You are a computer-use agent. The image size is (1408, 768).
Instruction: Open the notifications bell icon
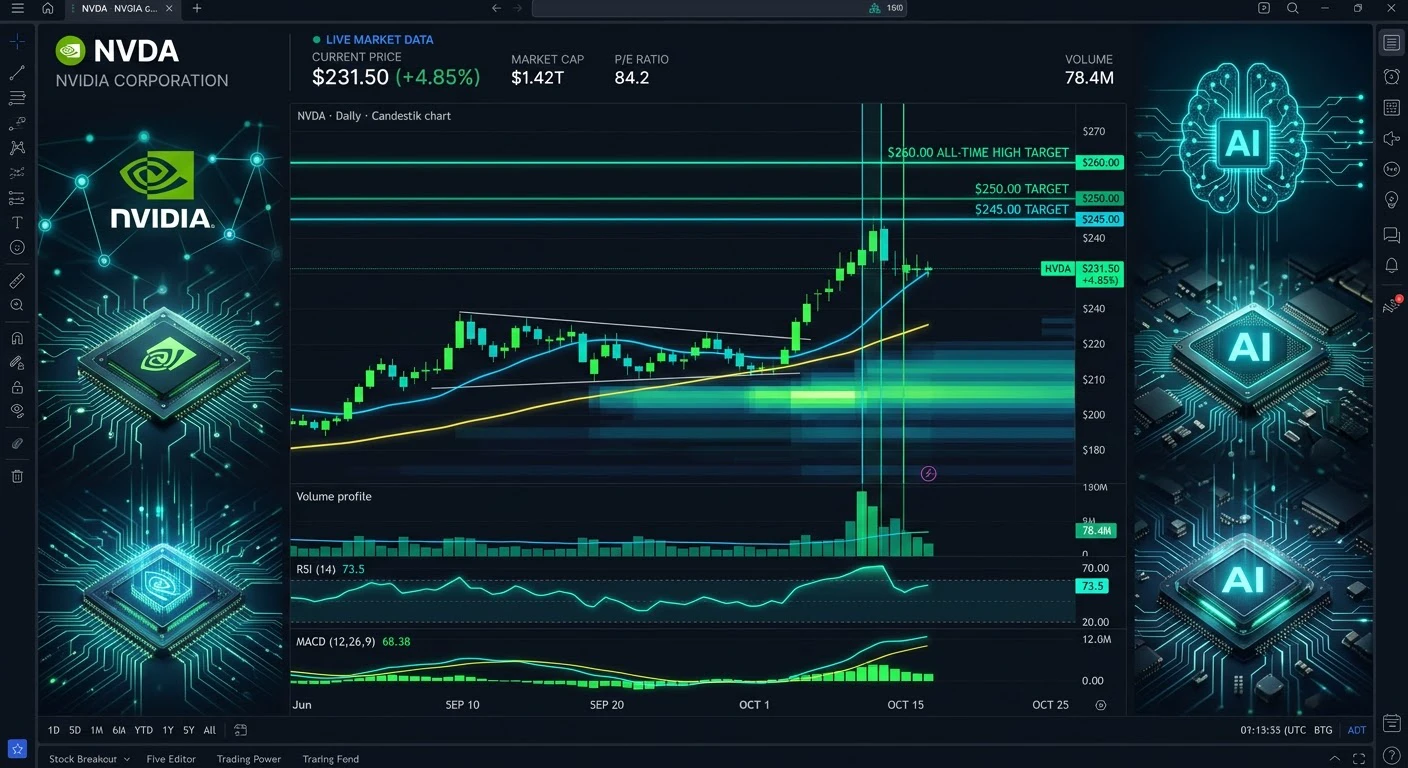pos(1391,265)
